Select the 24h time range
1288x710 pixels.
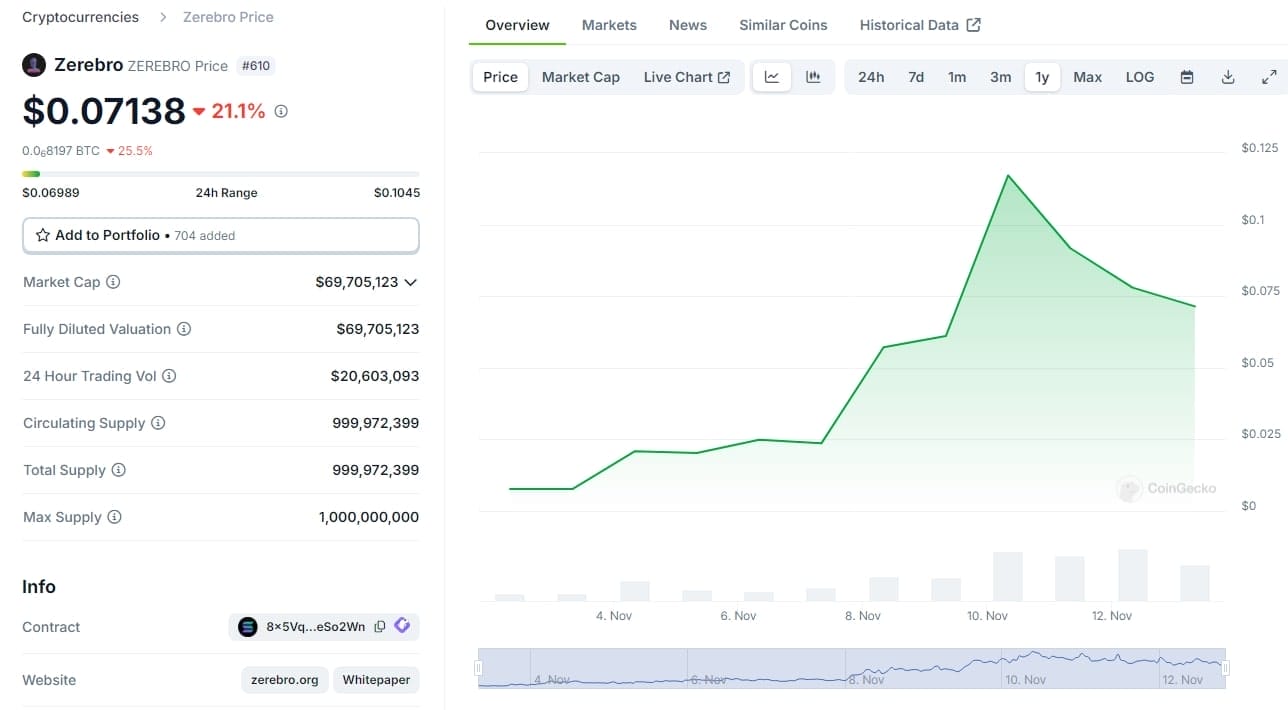pyautogui.click(x=871, y=77)
